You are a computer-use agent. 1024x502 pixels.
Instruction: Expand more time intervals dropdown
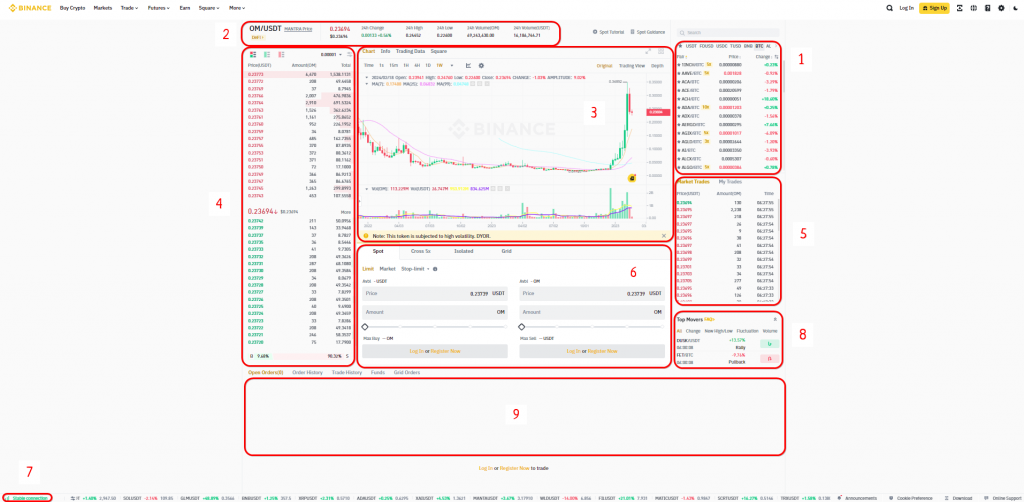[451, 65]
